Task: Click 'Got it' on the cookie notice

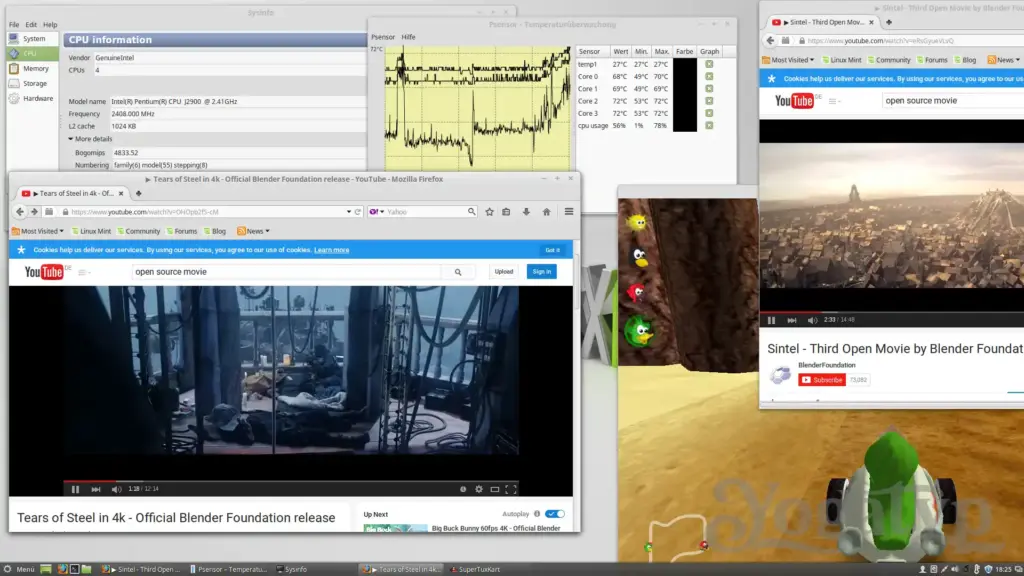Action: click(552, 250)
